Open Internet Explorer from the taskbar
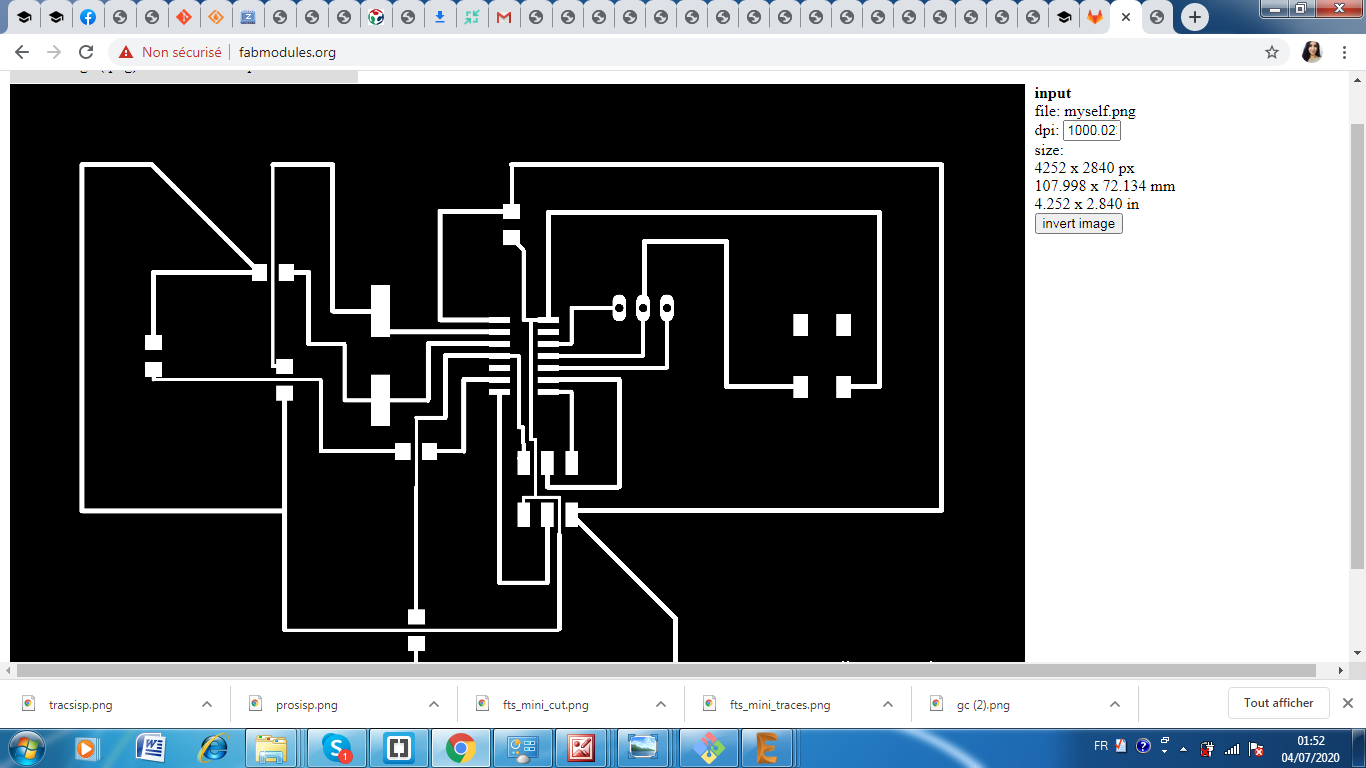 (x=213, y=748)
